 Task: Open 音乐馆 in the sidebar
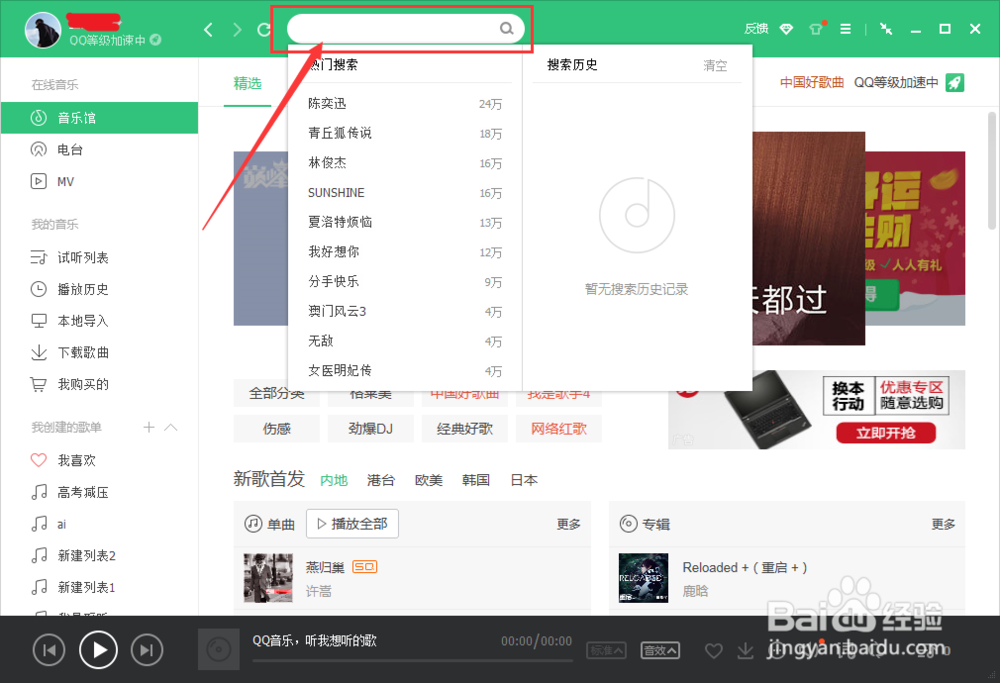99,118
